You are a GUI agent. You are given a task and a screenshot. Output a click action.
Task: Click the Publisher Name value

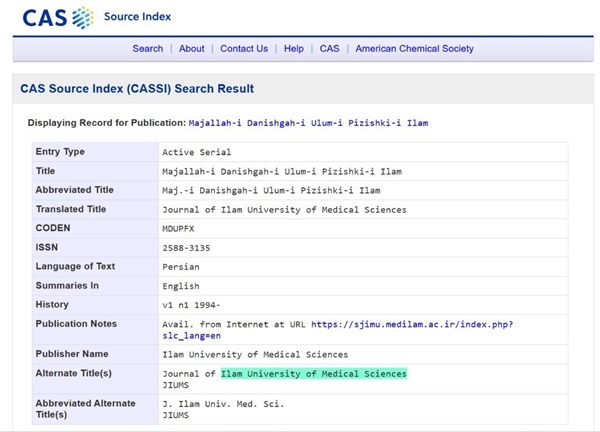[255, 355]
